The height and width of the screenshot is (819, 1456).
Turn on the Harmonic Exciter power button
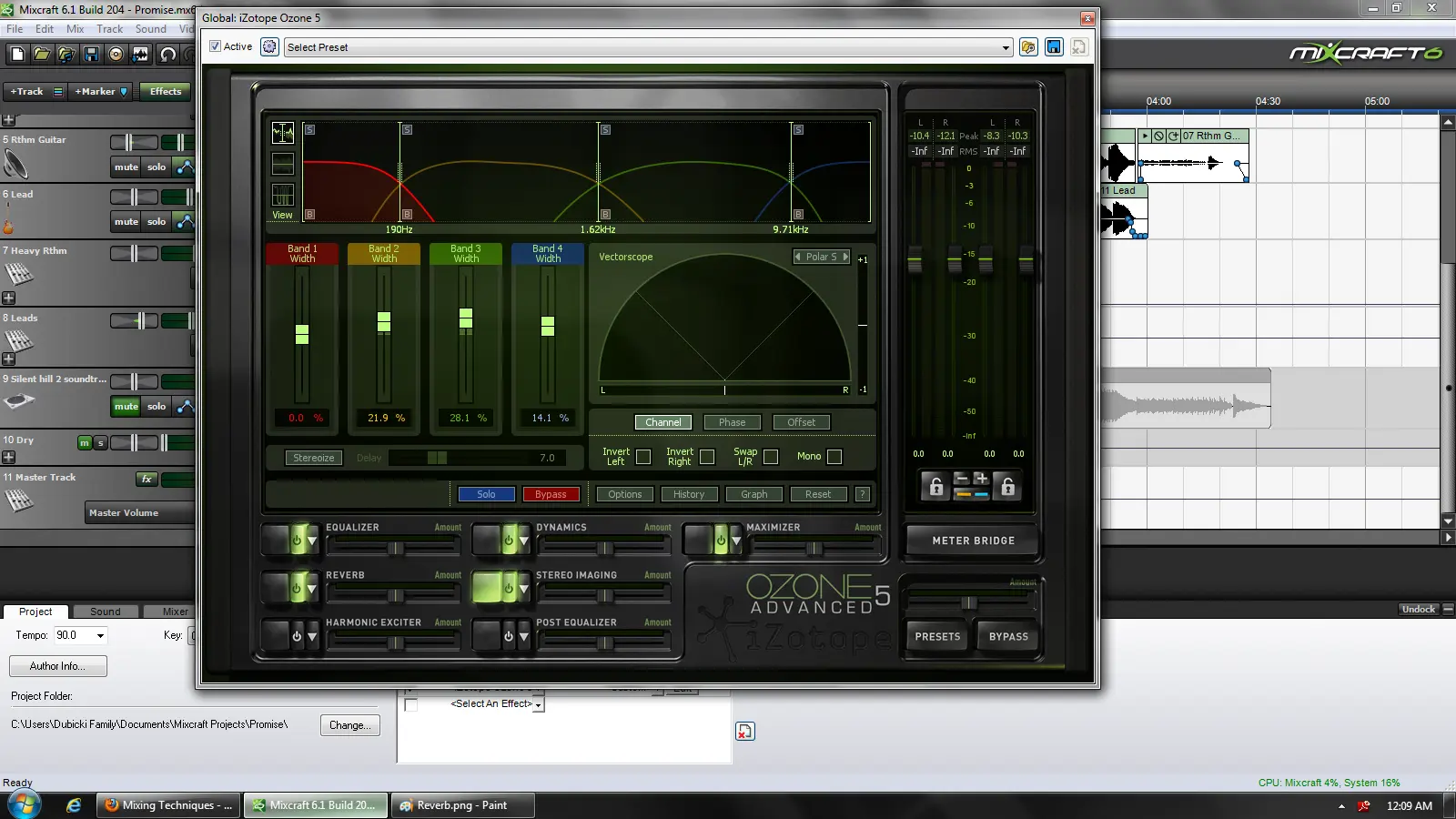[296, 636]
